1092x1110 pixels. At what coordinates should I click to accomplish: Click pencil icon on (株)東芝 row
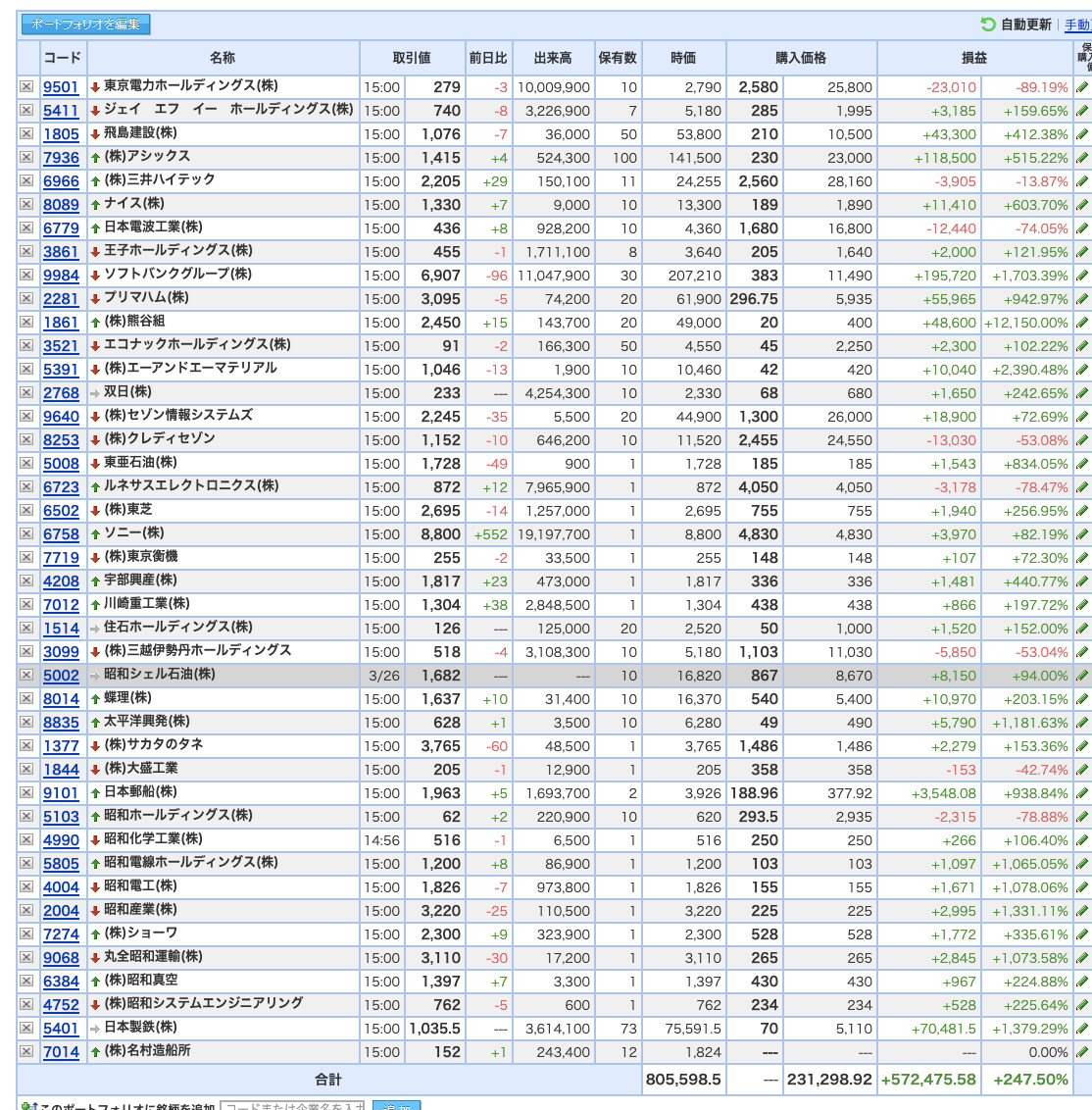1082,511
